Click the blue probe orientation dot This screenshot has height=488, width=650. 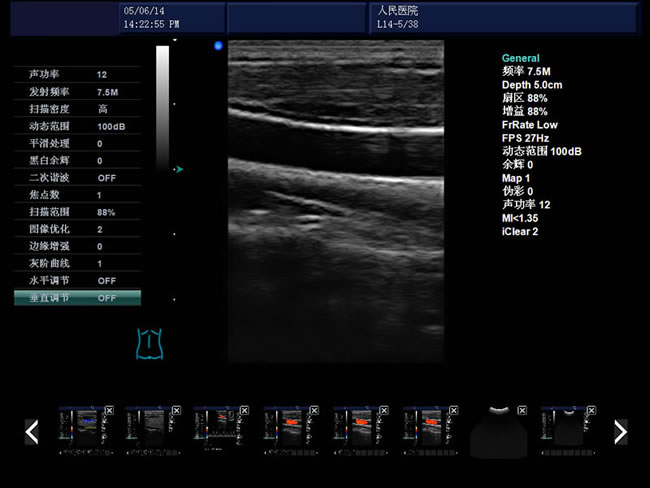[x=218, y=45]
